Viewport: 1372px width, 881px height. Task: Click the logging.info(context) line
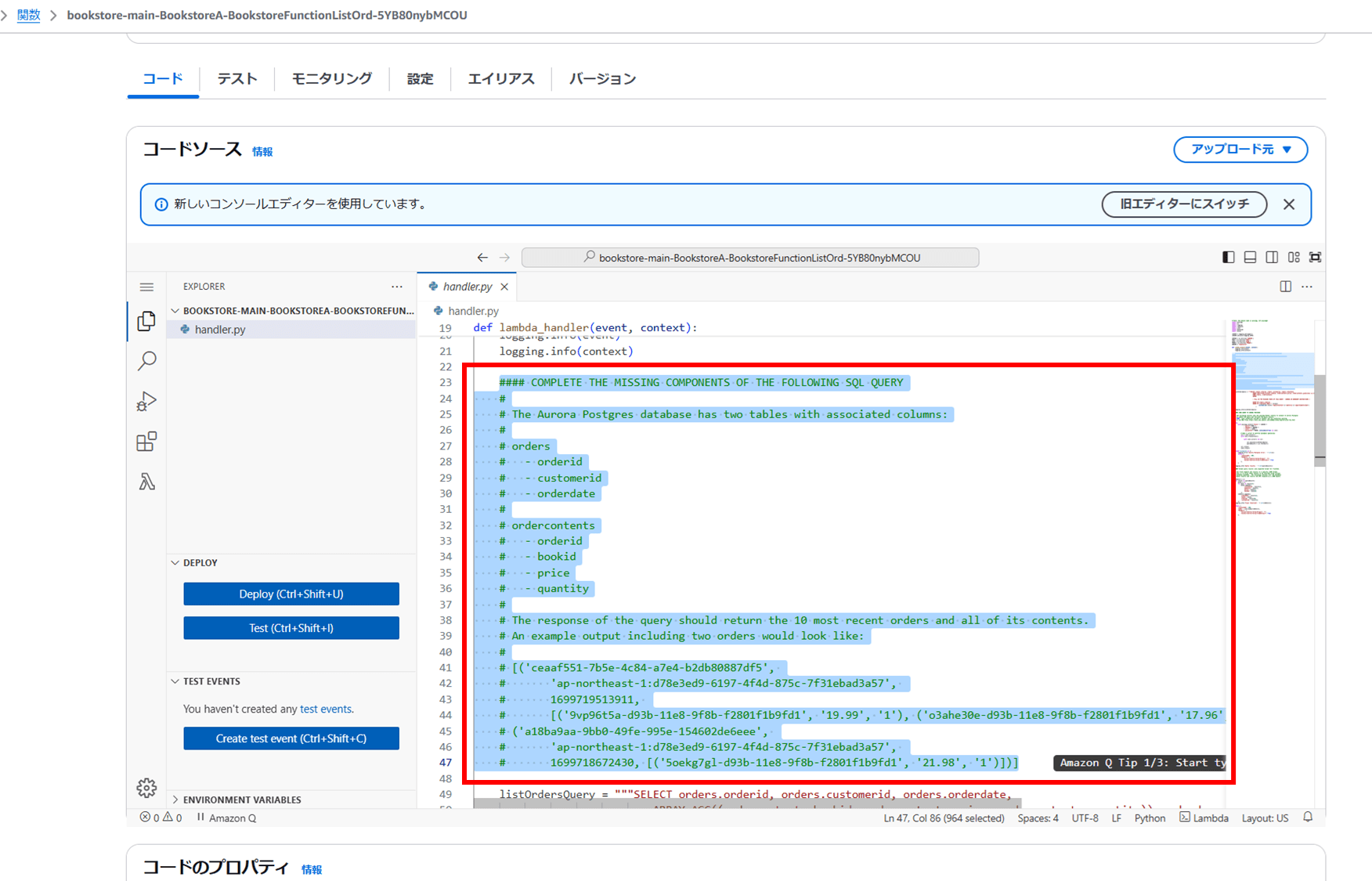(x=566, y=351)
